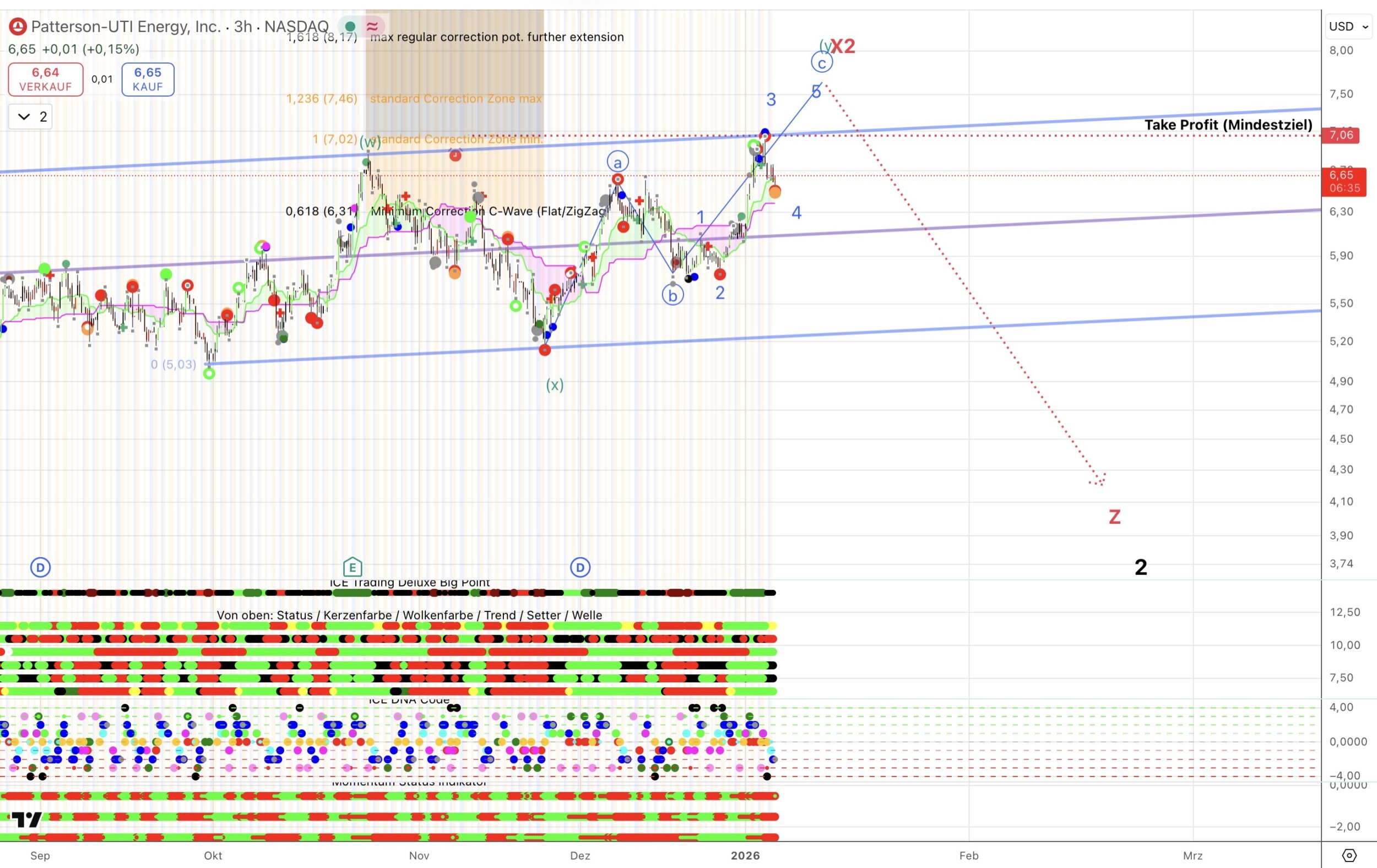Expand the collapsed indicator legend showing 2
The height and width of the screenshot is (868, 1377).
(31, 117)
